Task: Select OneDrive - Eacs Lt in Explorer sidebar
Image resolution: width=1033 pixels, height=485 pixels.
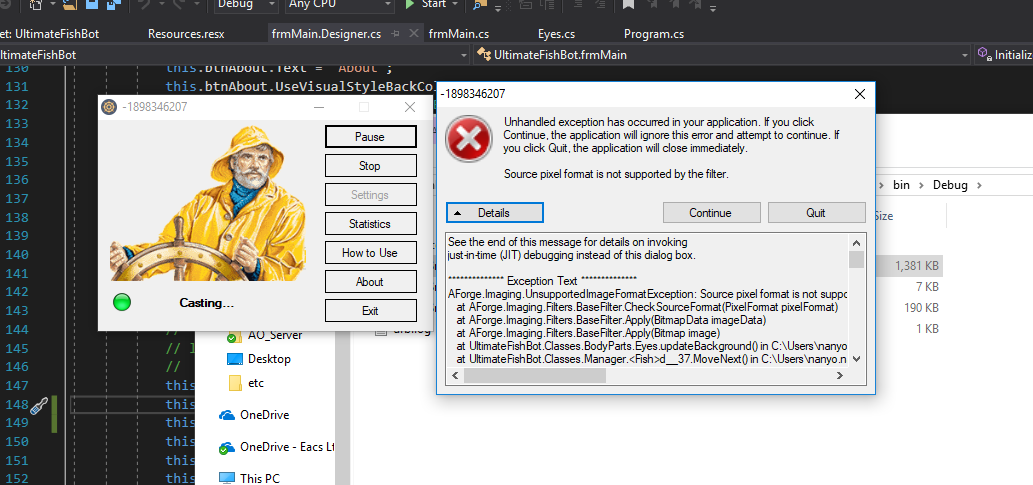Action: [287, 447]
